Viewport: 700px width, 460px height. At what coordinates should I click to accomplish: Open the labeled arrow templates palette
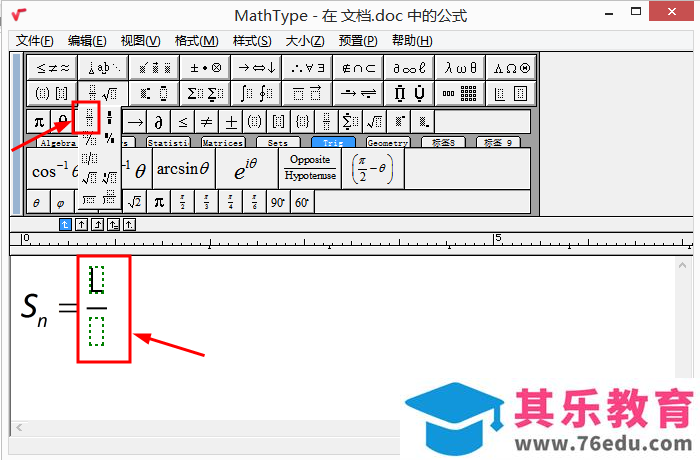point(358,93)
